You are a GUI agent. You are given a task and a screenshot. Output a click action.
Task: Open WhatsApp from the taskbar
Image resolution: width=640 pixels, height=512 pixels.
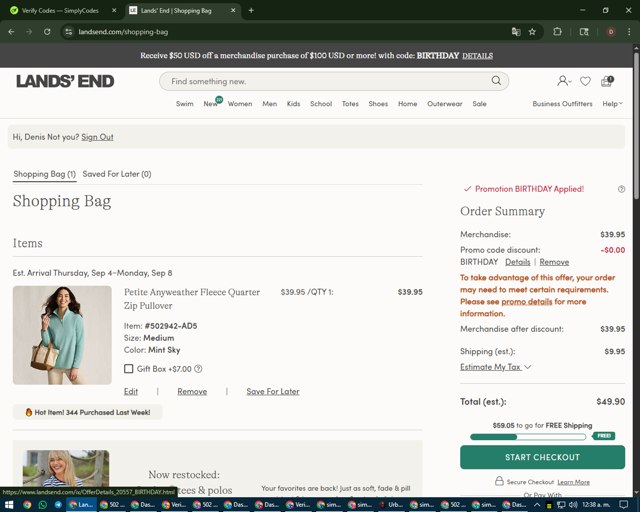pos(42,505)
